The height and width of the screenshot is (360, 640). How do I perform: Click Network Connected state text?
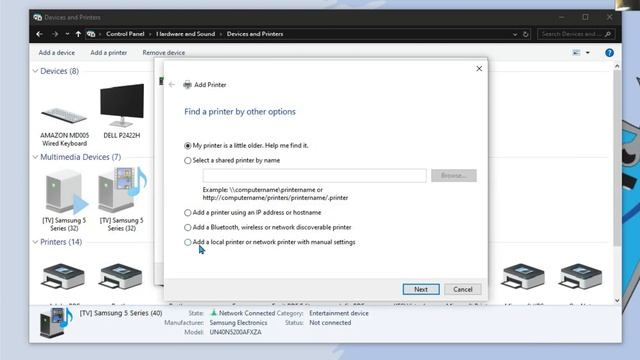[247, 313]
